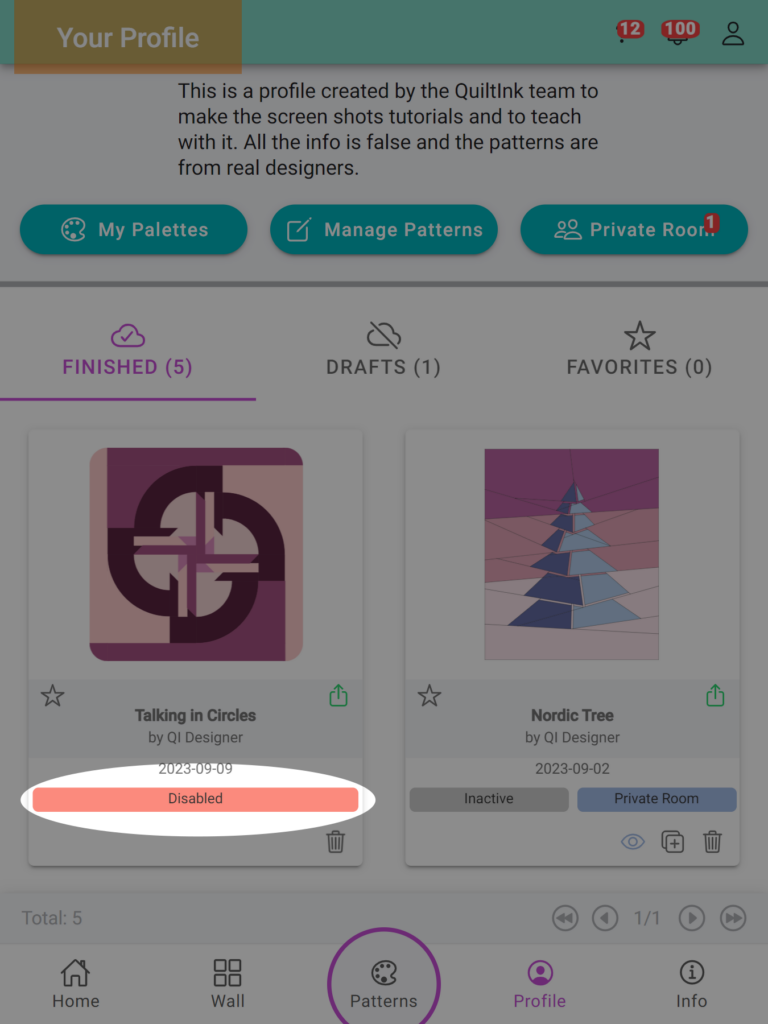Duplicate the Nordic Tree pattern
Viewport: 768px width, 1024px height.
pyautogui.click(x=673, y=842)
